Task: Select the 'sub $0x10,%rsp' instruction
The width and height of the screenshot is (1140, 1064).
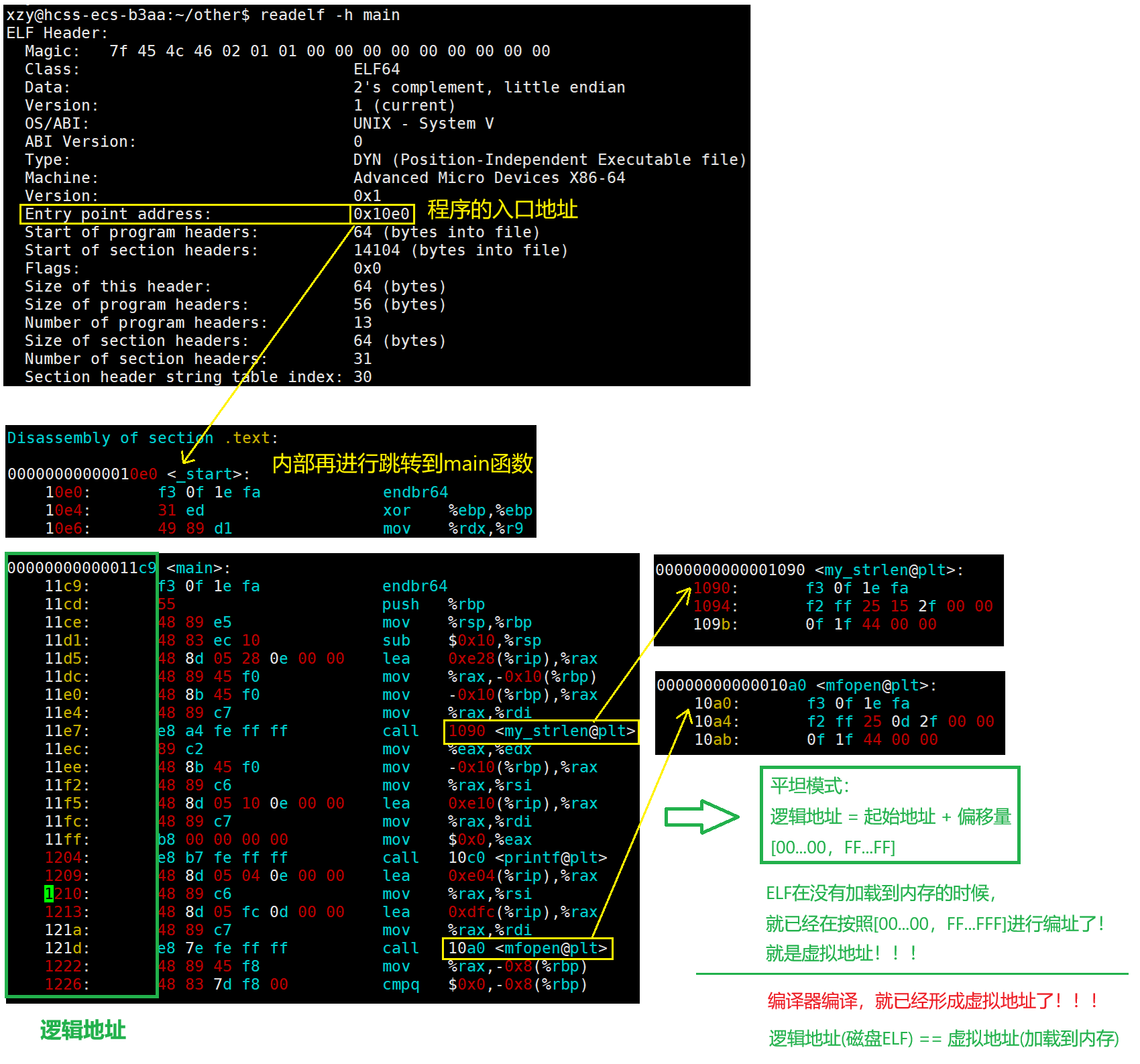Action: tap(461, 640)
